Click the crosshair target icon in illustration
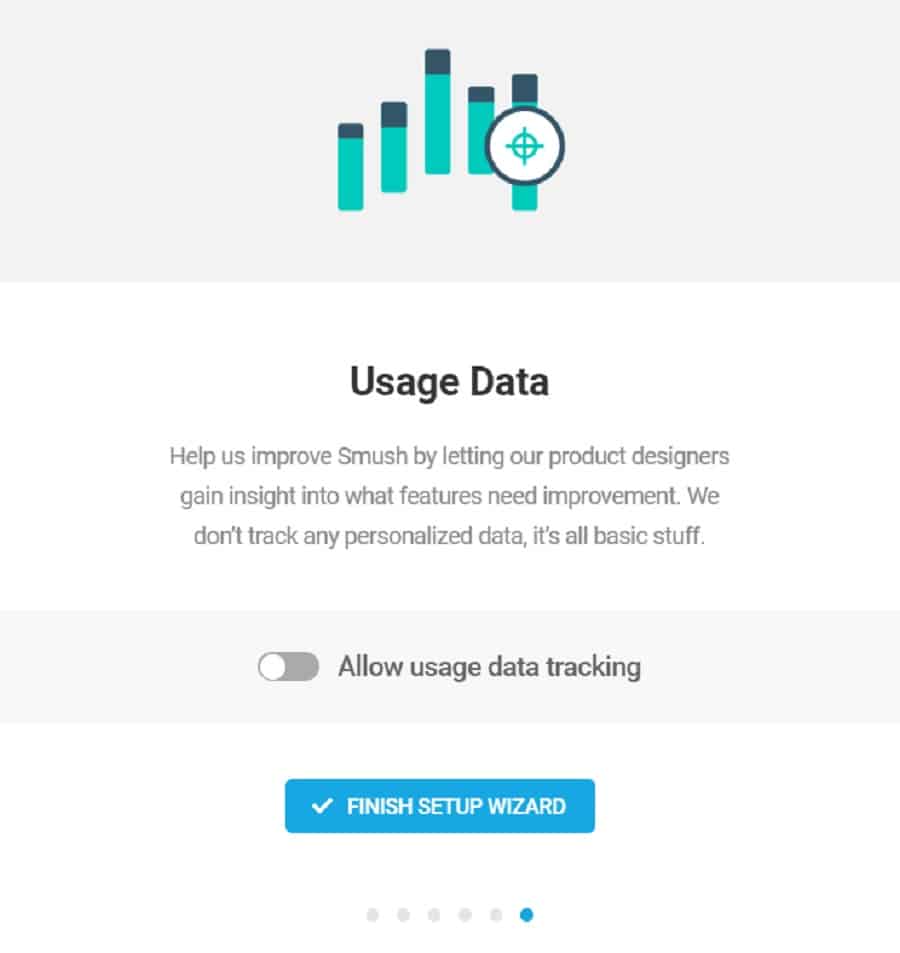 pyautogui.click(x=525, y=147)
